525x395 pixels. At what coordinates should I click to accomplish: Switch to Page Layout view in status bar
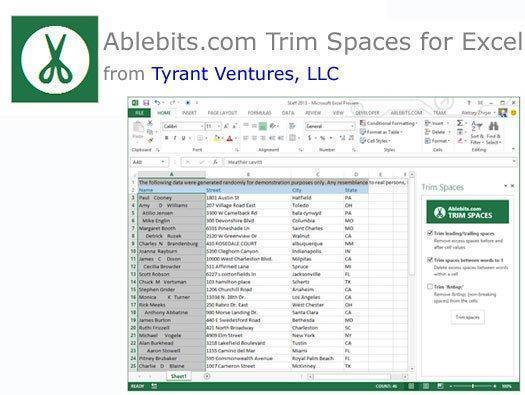pos(426,386)
